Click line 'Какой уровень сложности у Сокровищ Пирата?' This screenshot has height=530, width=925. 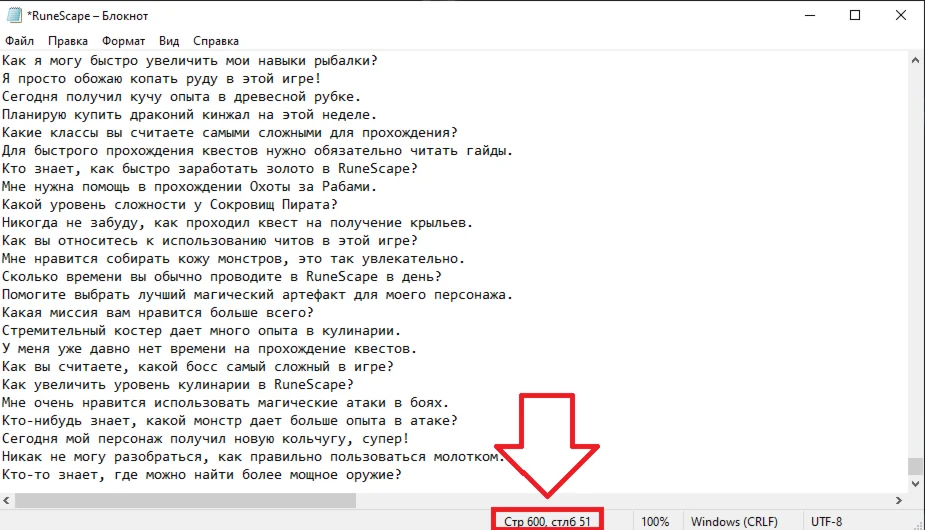point(169,204)
